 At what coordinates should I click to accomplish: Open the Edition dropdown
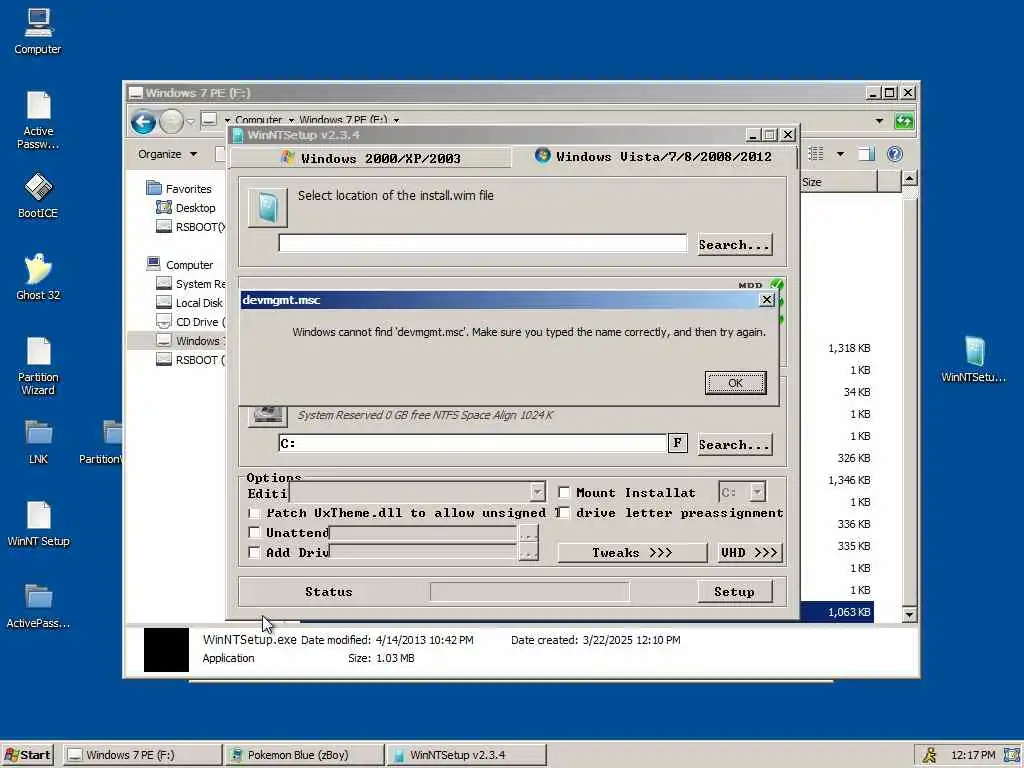[x=537, y=492]
